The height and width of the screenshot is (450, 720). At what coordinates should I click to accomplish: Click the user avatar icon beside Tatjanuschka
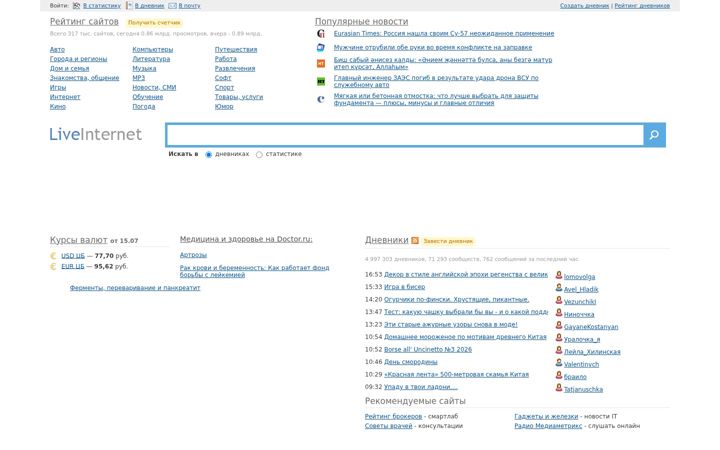coord(559,388)
